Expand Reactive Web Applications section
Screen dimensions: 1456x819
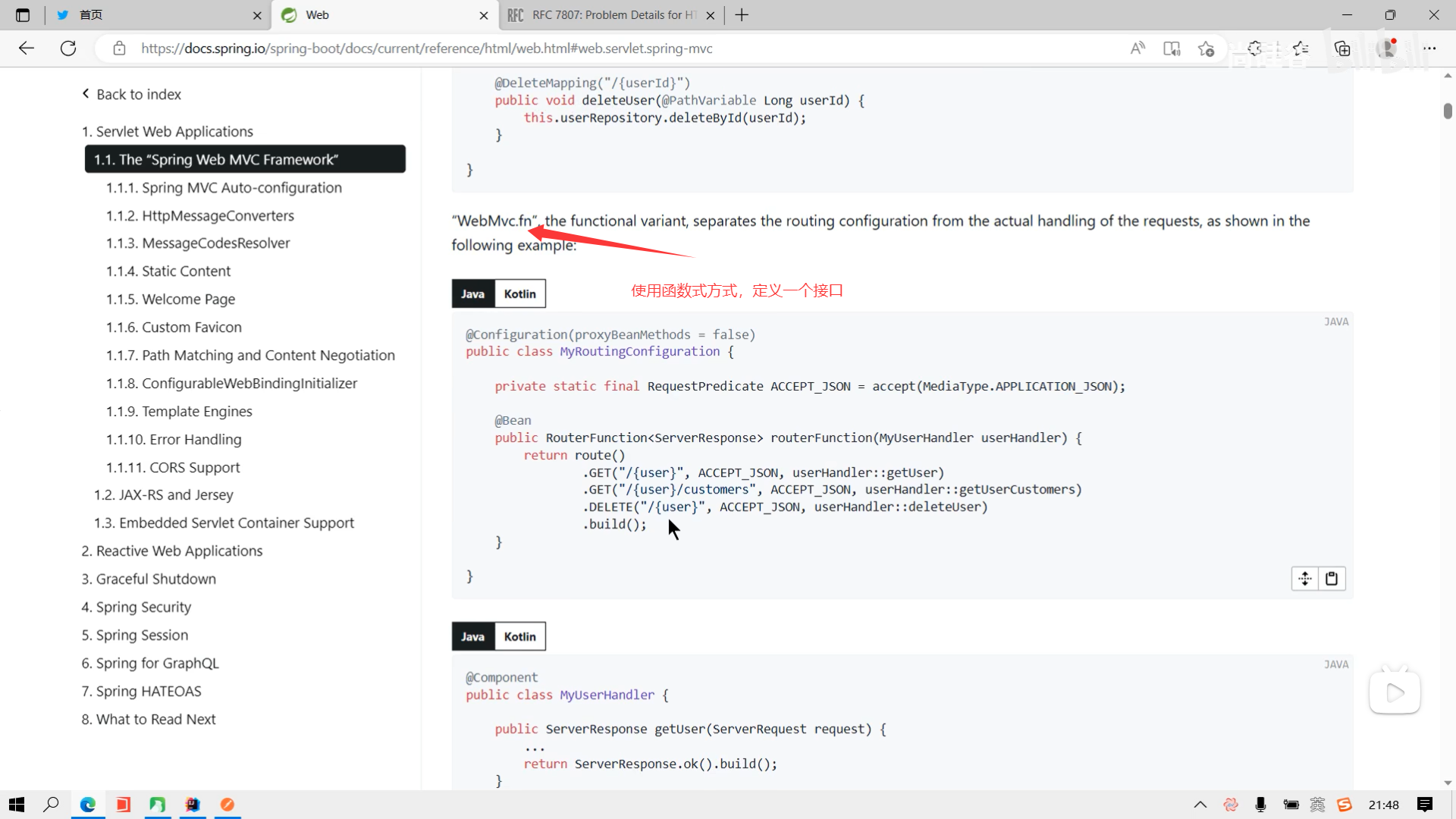(171, 551)
